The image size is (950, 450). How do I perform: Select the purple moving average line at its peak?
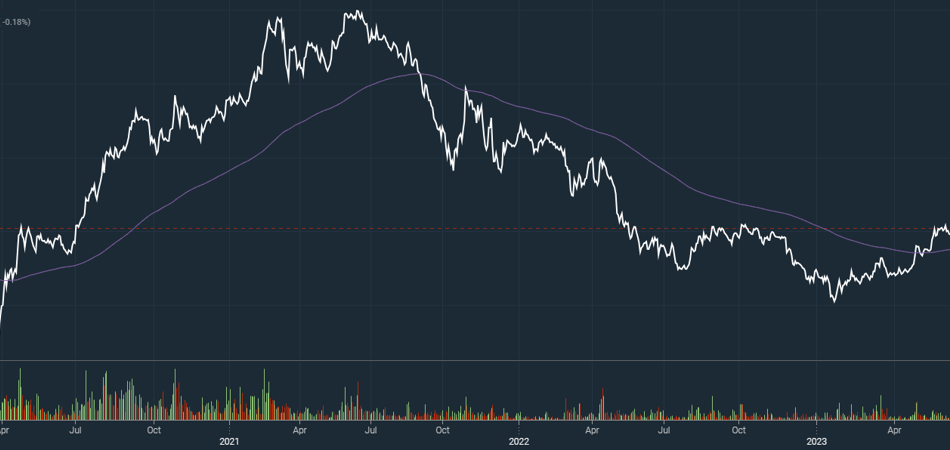412,75
